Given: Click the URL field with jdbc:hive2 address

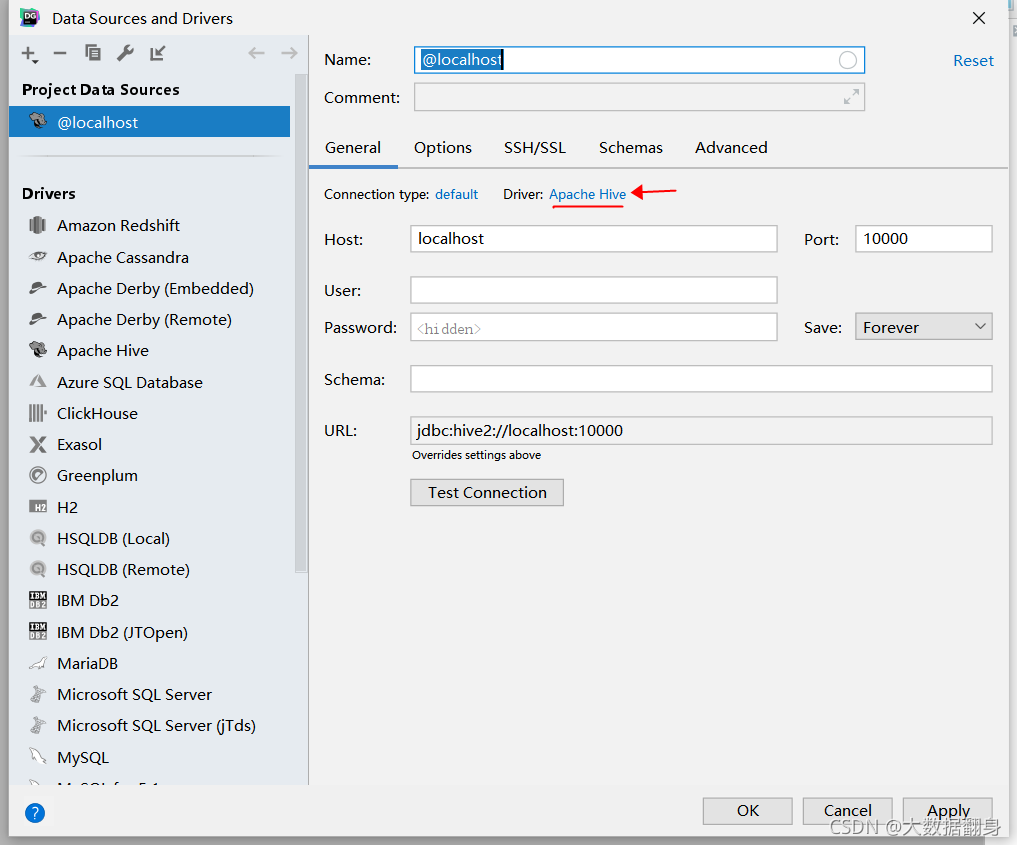Looking at the screenshot, I should (x=701, y=431).
